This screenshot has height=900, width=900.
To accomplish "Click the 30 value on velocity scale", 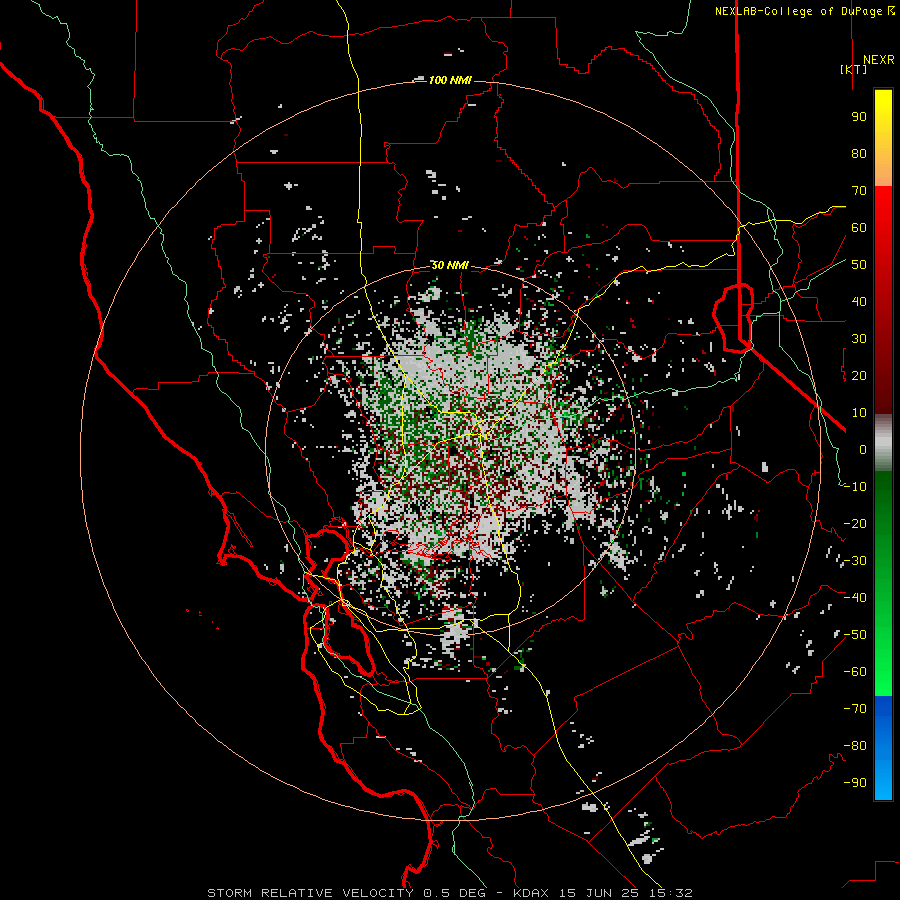I will (859, 339).
